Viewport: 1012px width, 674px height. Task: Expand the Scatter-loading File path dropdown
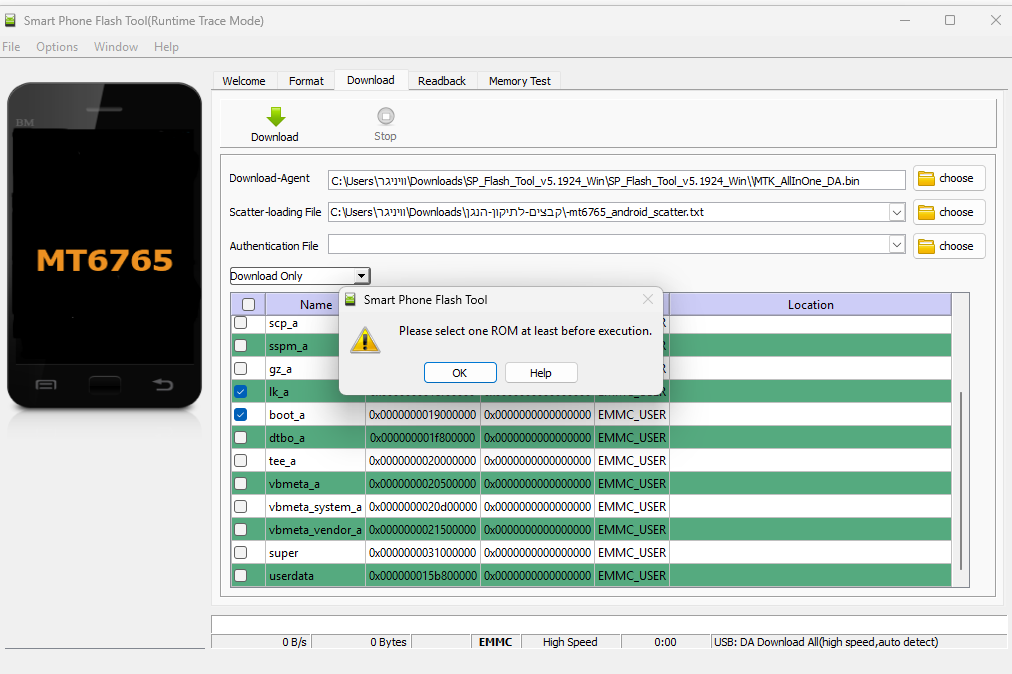point(896,212)
